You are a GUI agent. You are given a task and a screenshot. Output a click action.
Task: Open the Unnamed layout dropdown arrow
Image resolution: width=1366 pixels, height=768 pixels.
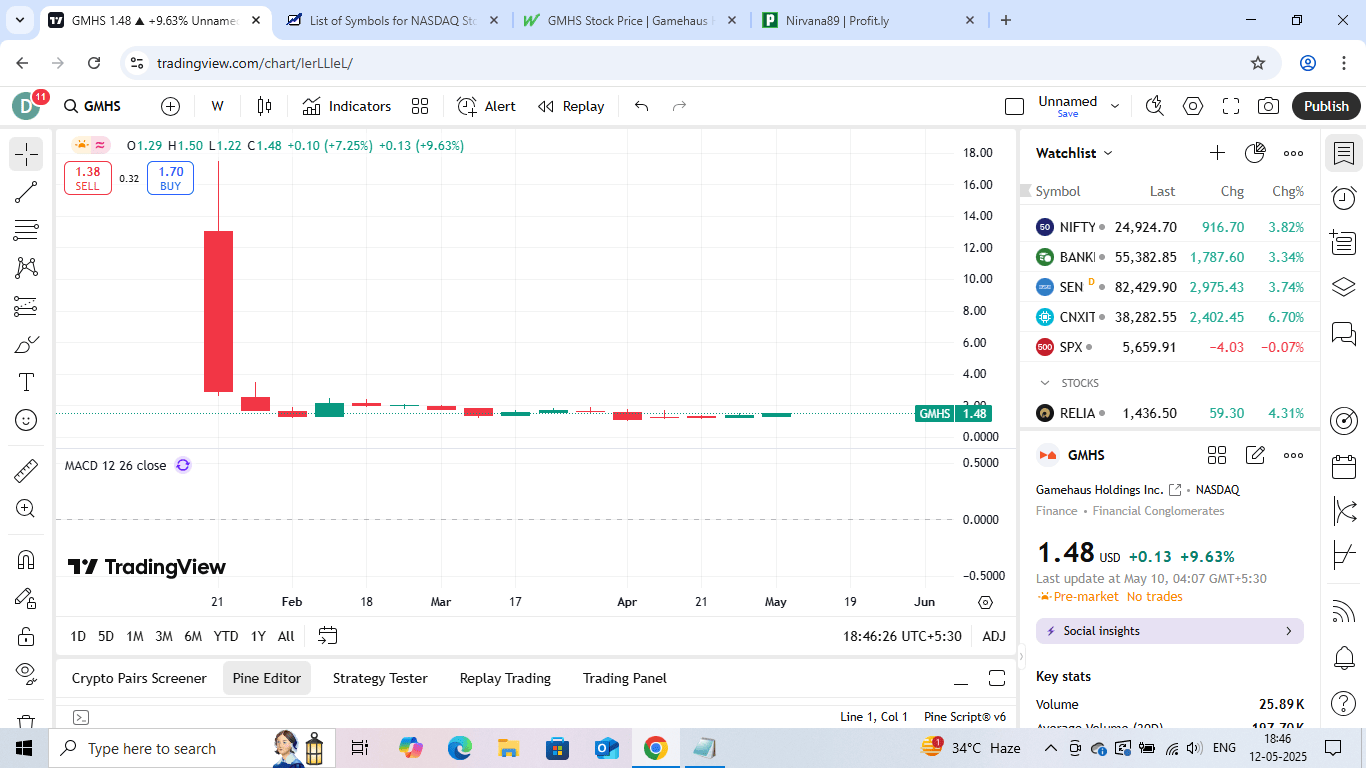click(x=1115, y=106)
